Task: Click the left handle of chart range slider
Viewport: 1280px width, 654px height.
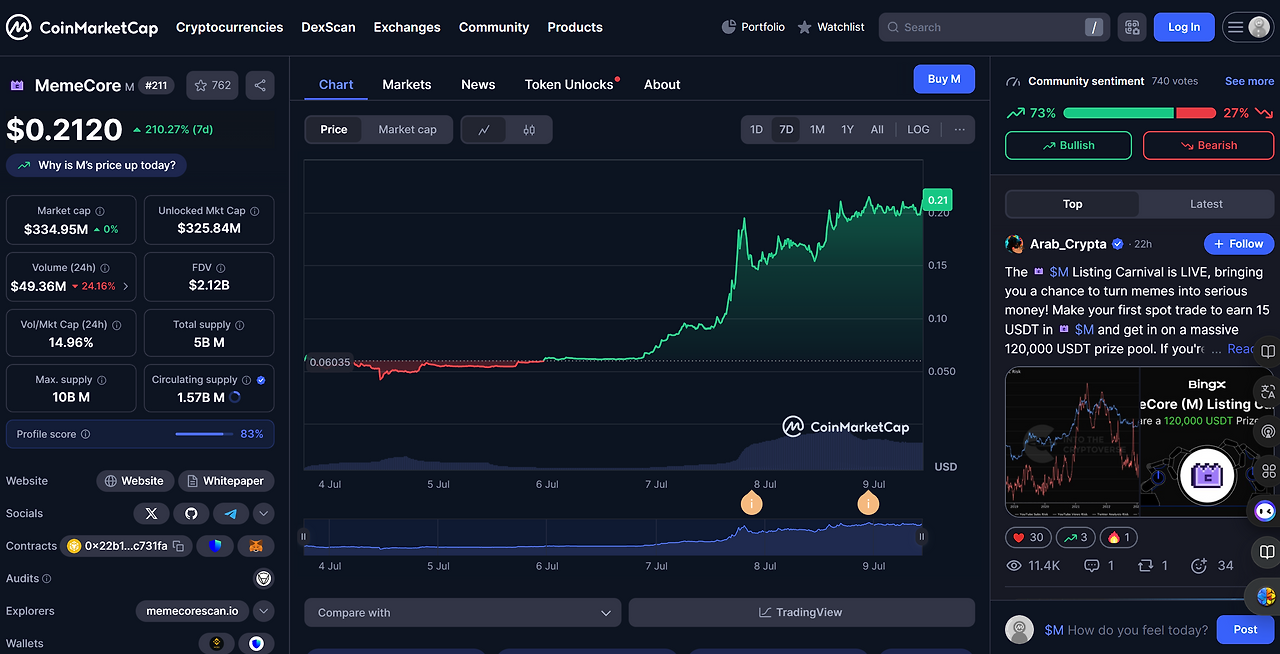Action: pyautogui.click(x=304, y=536)
